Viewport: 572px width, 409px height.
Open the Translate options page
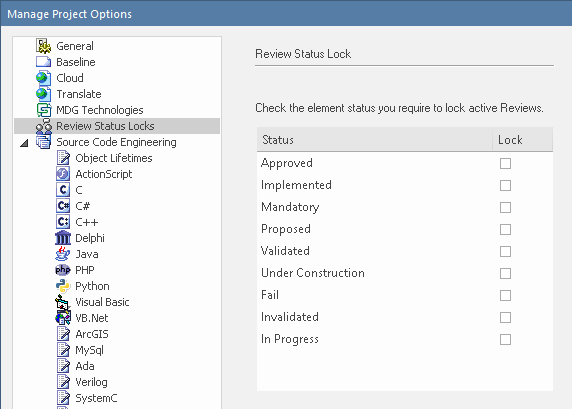point(79,94)
